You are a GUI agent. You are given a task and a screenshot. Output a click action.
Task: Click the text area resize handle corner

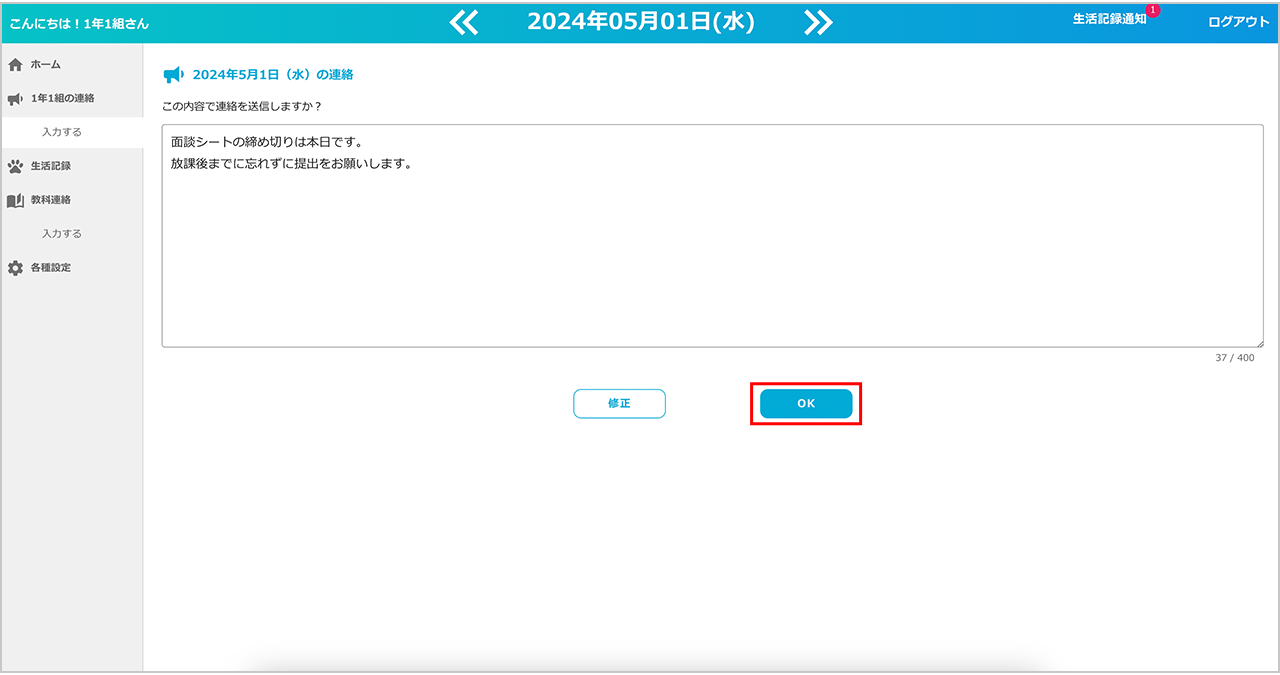point(1259,343)
